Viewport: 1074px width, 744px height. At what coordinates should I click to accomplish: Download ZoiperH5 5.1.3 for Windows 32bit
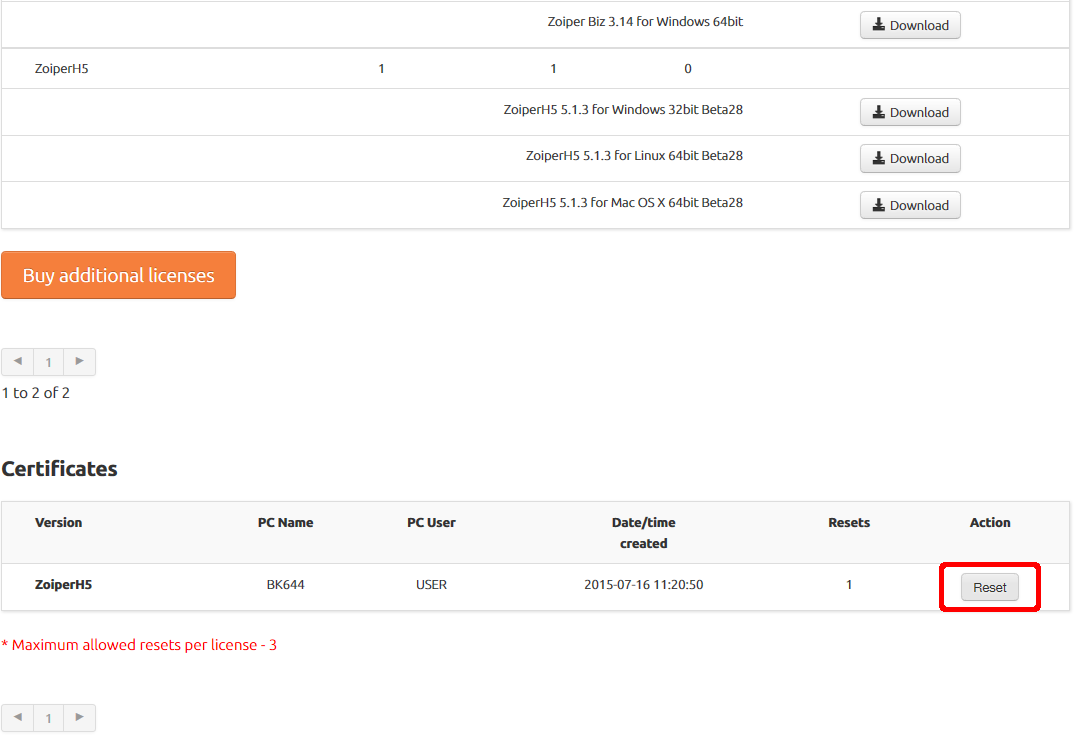[x=910, y=112]
